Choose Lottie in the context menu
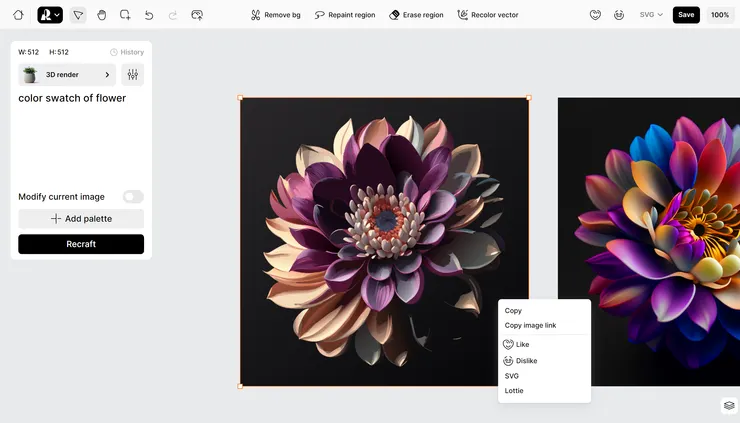The image size is (740, 423). pos(514,391)
